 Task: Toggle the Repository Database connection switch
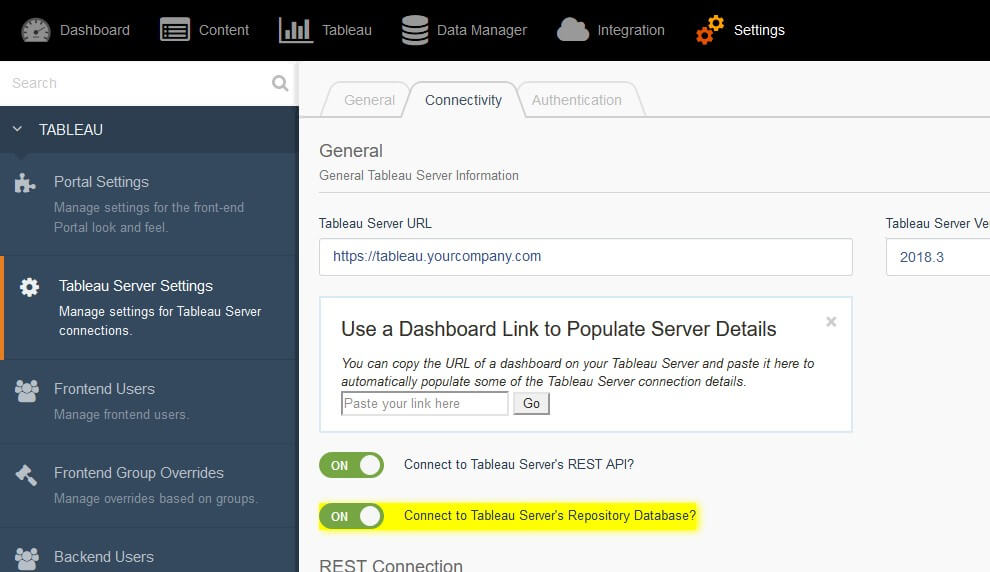(352, 516)
